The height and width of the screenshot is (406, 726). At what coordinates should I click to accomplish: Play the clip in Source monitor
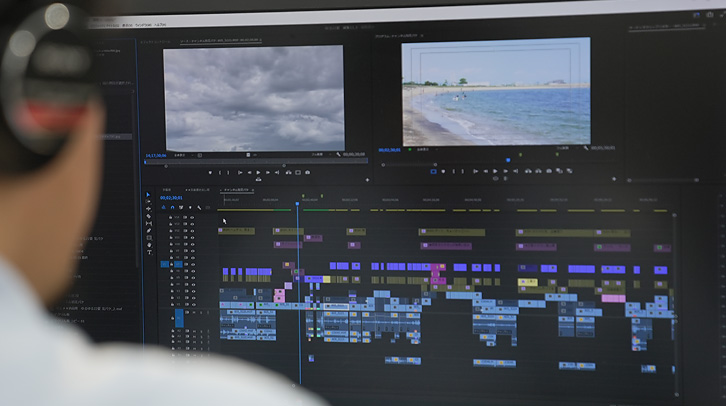click(258, 173)
